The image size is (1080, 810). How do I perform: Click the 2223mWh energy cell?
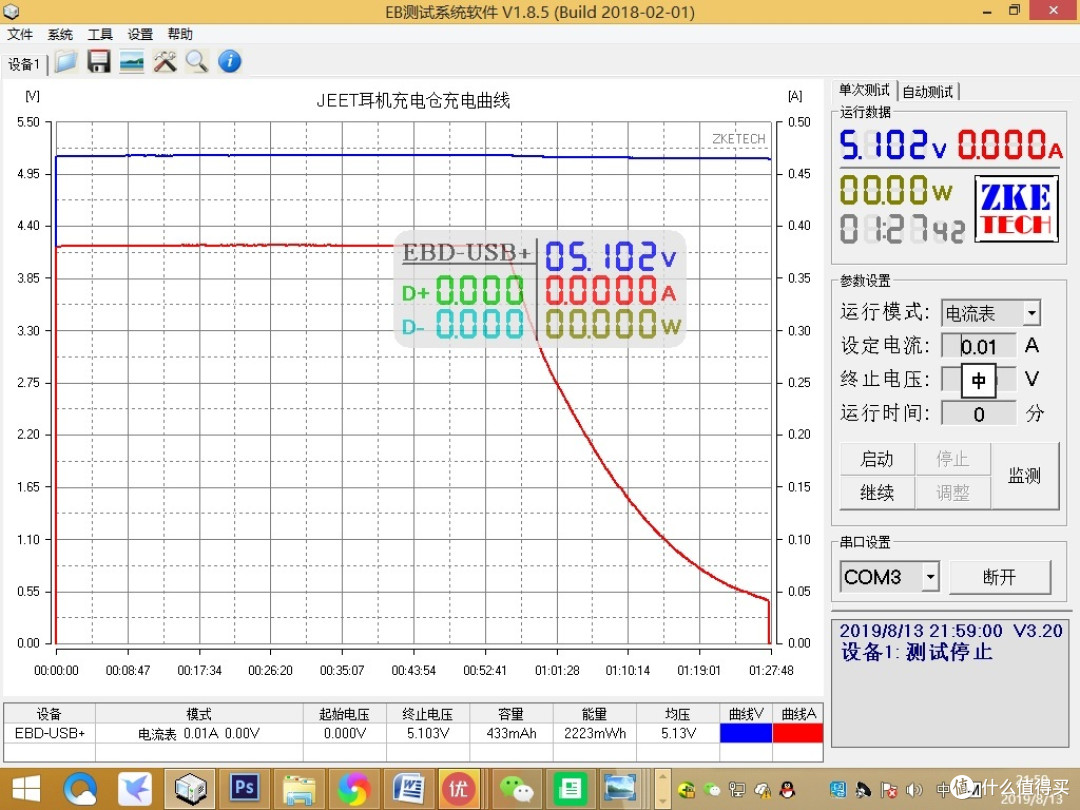click(595, 733)
